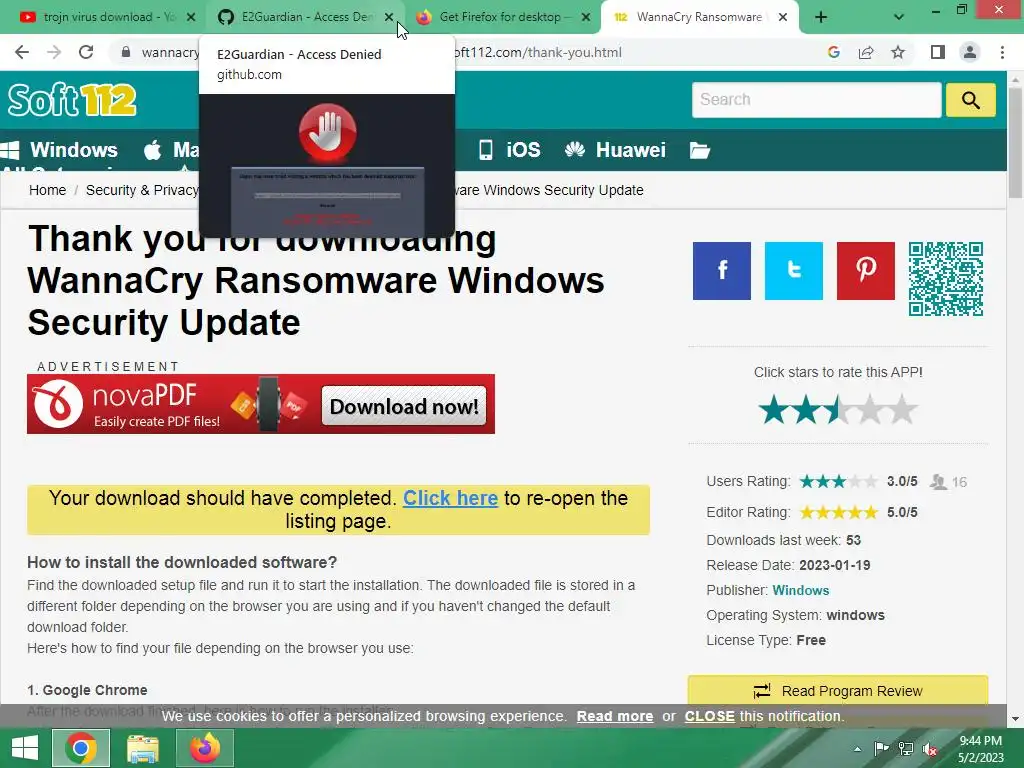CLOSE the cookie notification
Screen dimensions: 1024x768
click(709, 716)
